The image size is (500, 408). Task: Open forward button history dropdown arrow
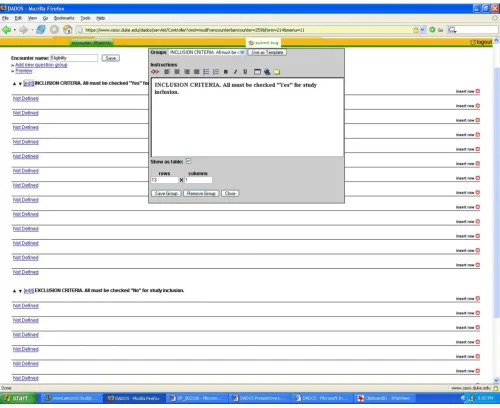click(32, 30)
